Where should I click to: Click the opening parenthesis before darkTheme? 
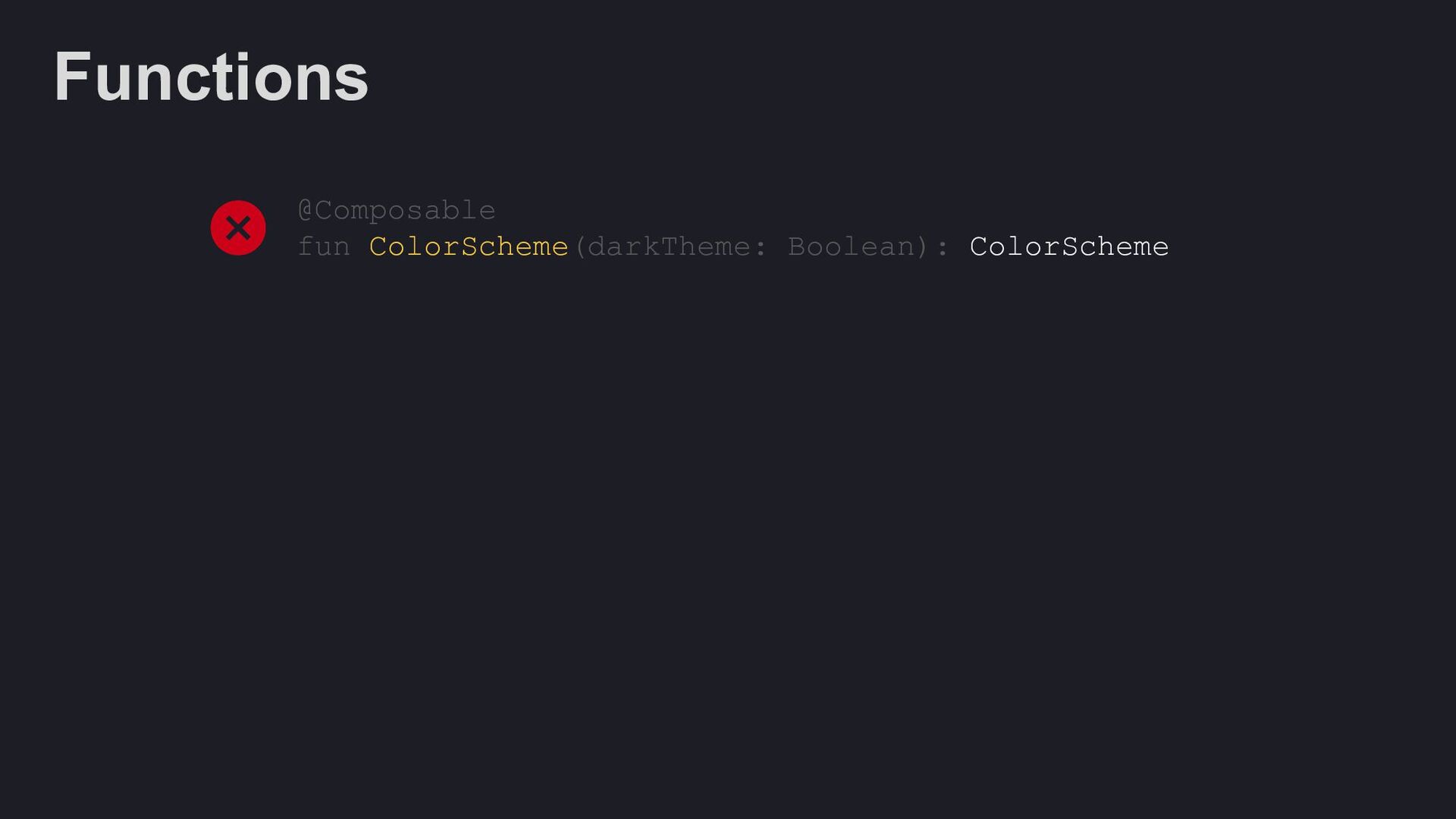click(580, 246)
